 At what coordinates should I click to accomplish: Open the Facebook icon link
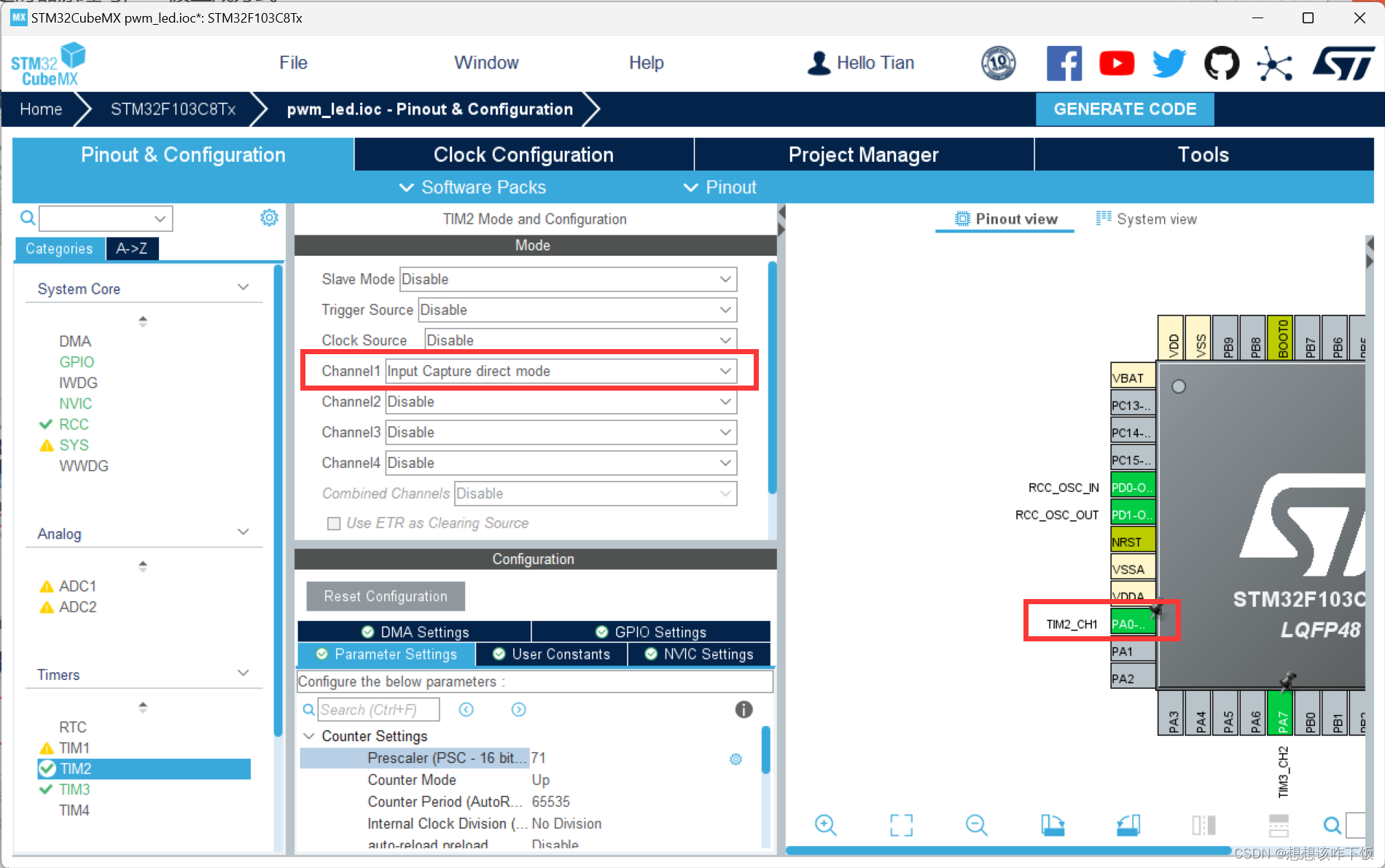tap(1064, 63)
